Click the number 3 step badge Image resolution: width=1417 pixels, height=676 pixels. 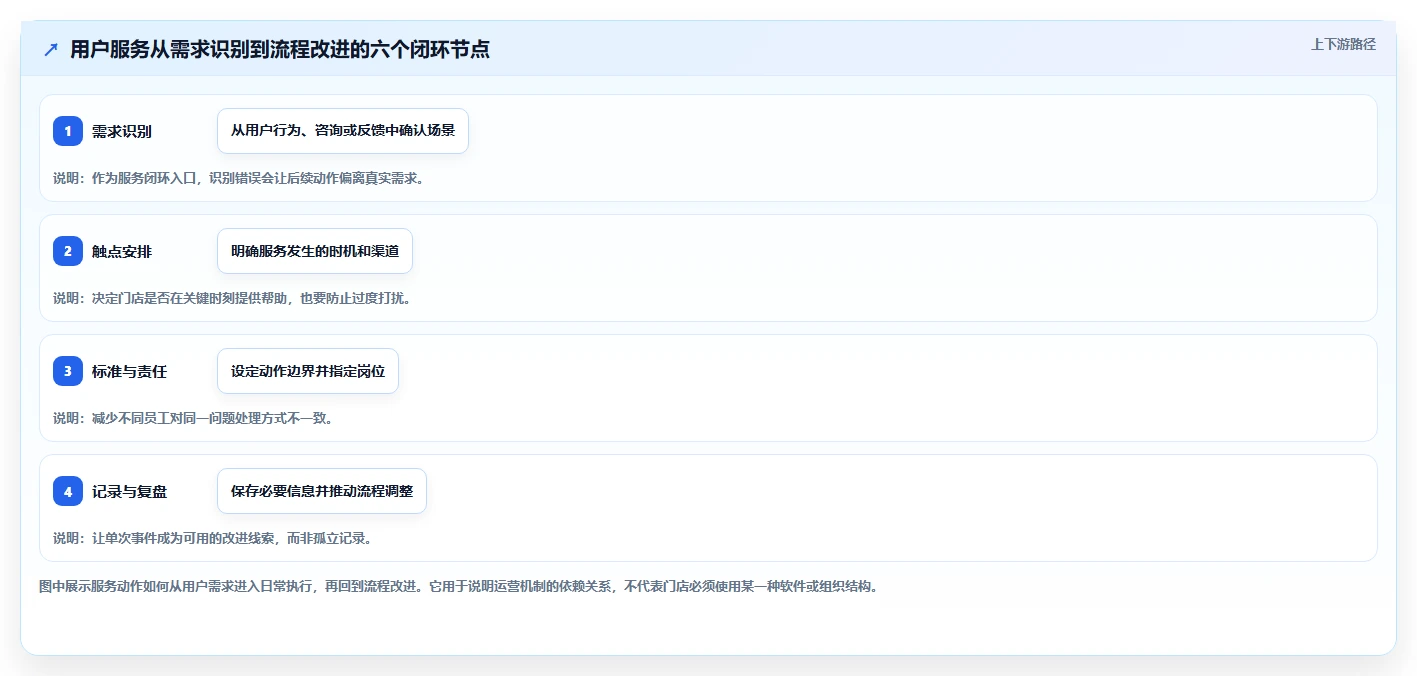pos(68,371)
